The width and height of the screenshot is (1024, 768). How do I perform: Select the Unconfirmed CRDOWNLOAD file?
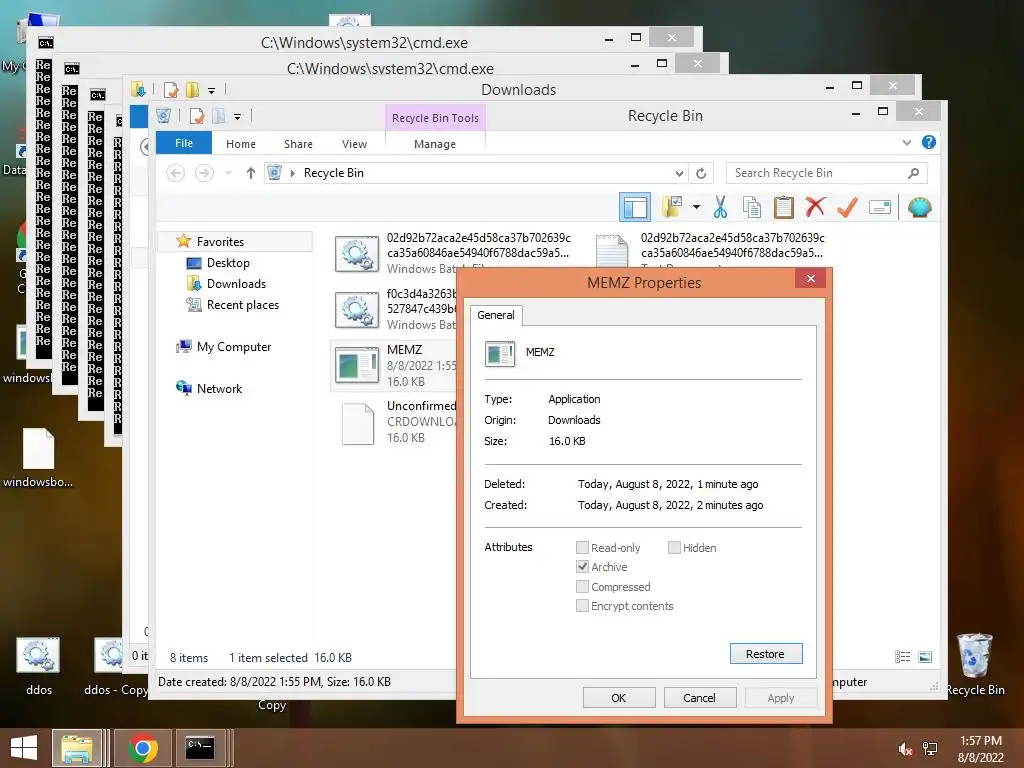point(394,422)
